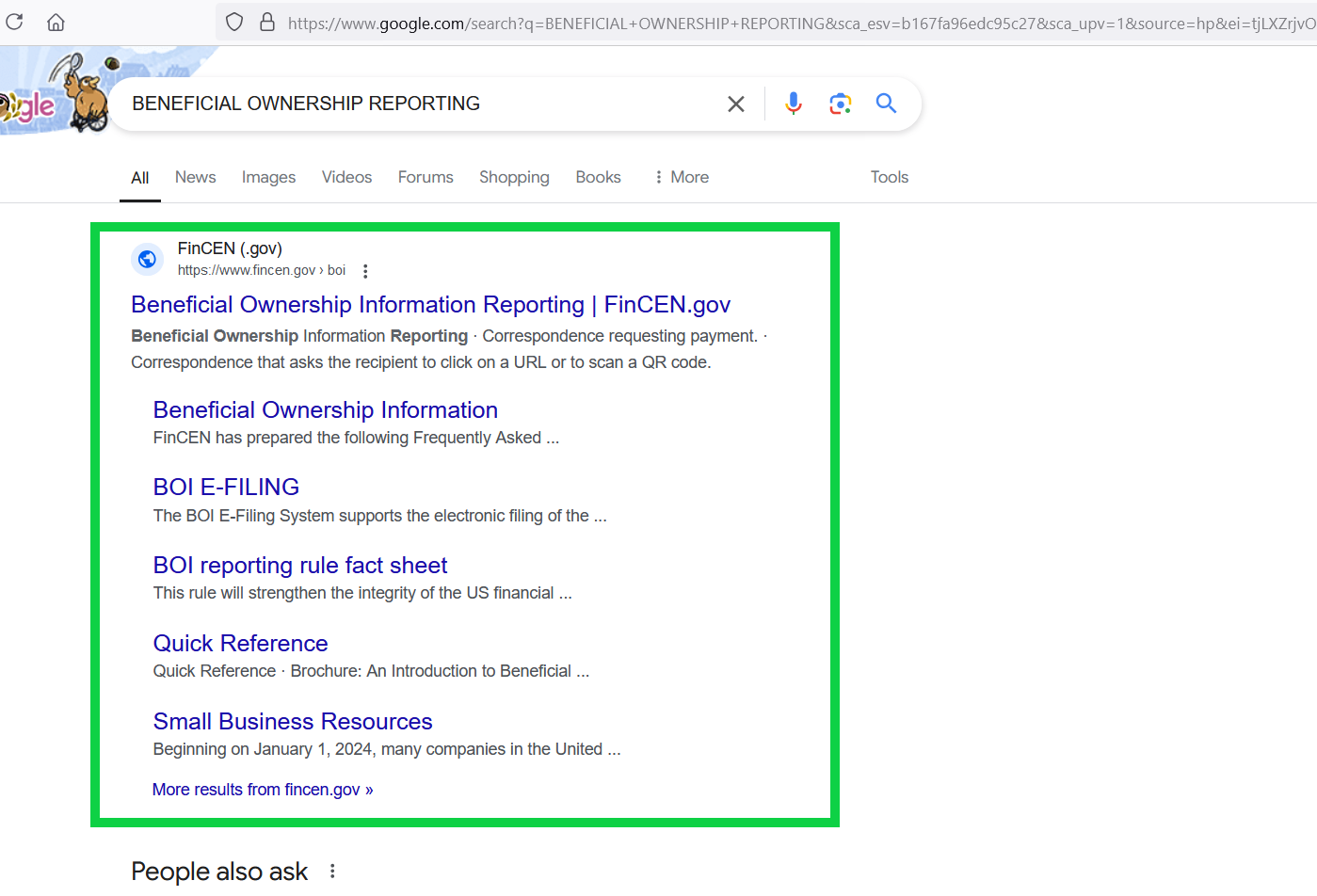Viewport: 1317px width, 896px height.
Task: Click snippet text 'Correspondence requesting payment'
Action: (619, 336)
